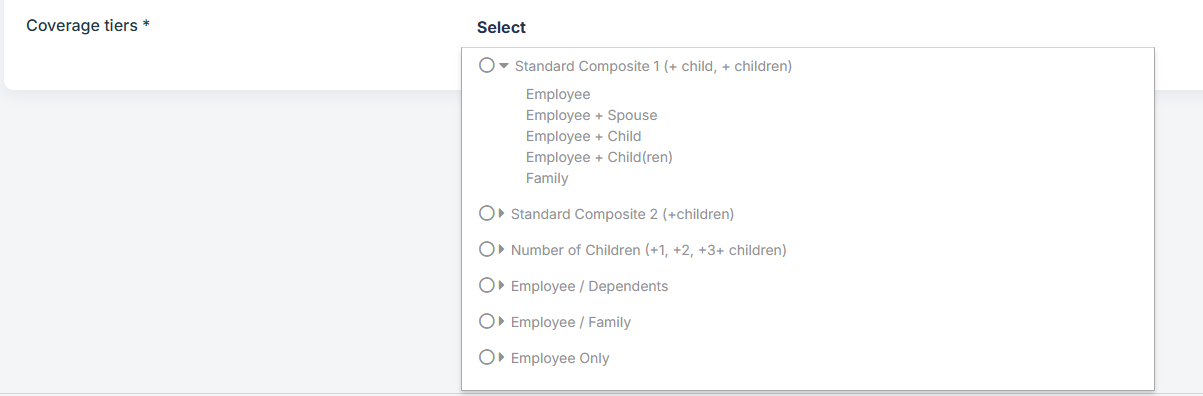Screen dimensions: 1203x396
Task: Select the Number of Children radio button
Action: click(x=487, y=249)
